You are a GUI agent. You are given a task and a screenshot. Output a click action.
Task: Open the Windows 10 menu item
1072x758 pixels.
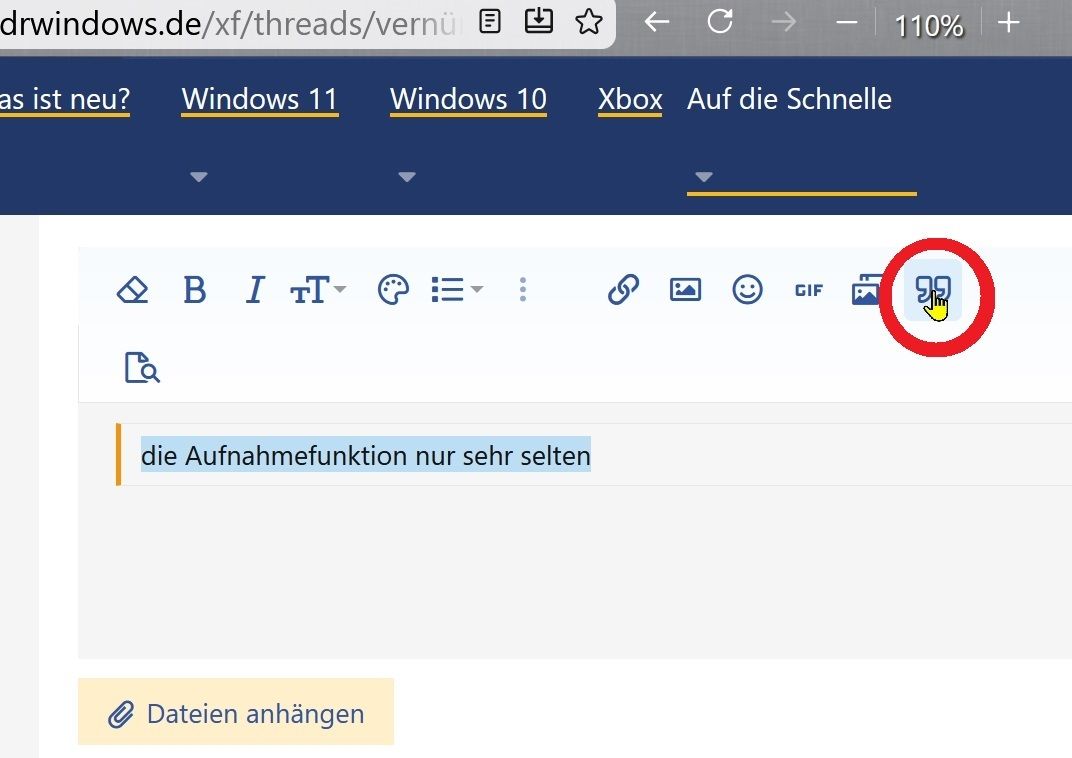(468, 100)
